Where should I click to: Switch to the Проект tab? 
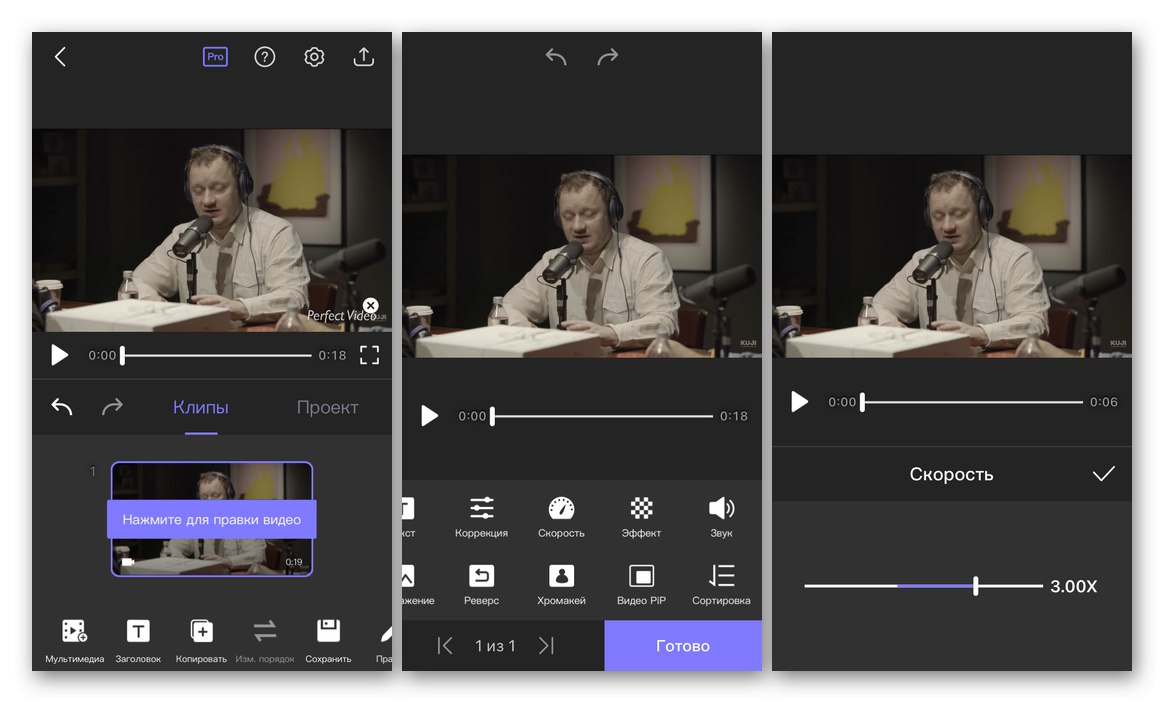pos(327,407)
